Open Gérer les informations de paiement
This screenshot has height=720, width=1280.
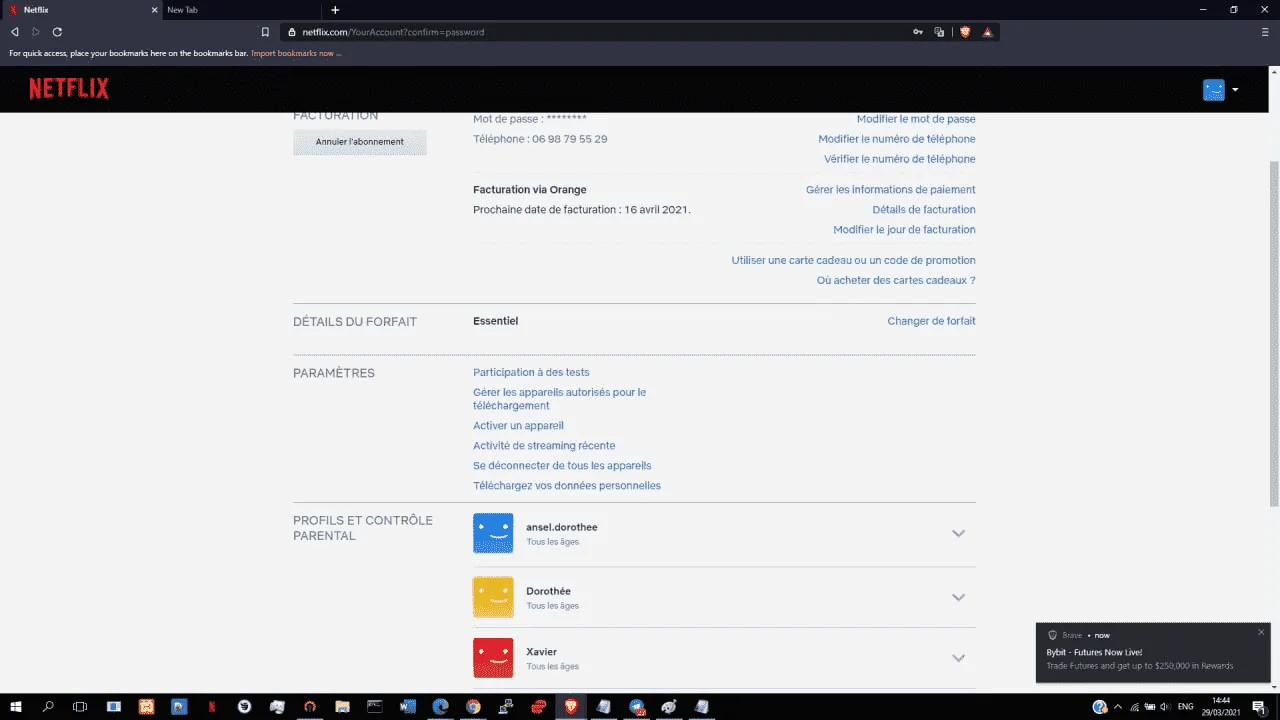[891, 190]
